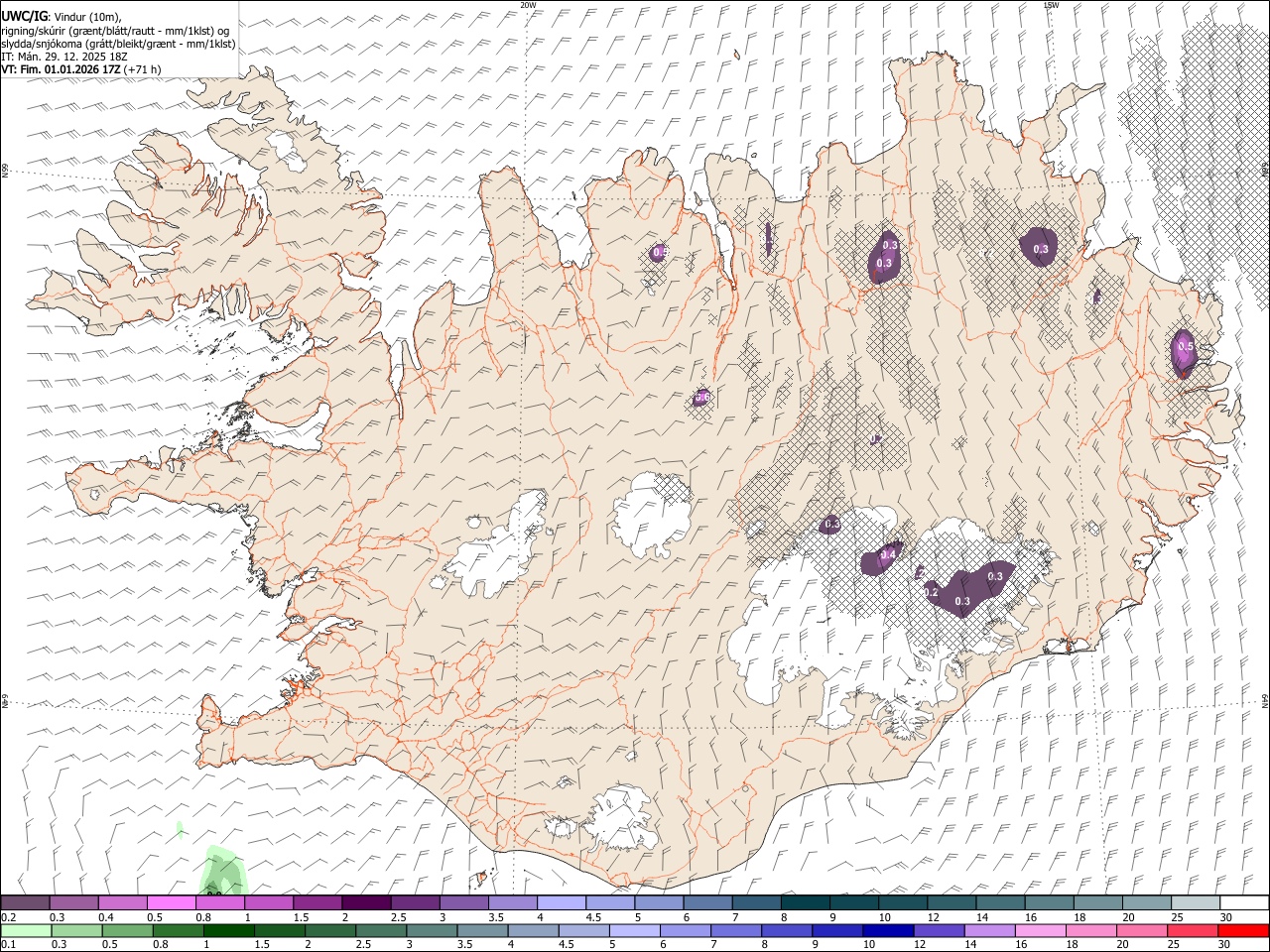Viewport: 1270px width, 952px height.
Task: Click the 0.4 snow blob on the glacier
Action: [882, 559]
